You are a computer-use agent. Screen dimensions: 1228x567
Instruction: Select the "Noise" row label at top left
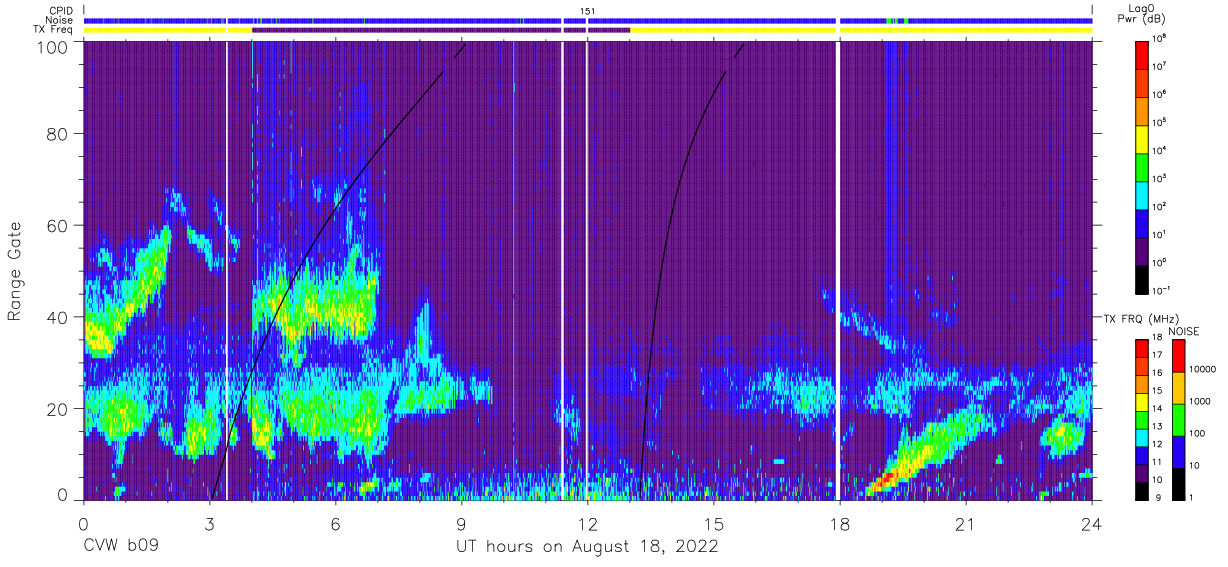[58, 20]
